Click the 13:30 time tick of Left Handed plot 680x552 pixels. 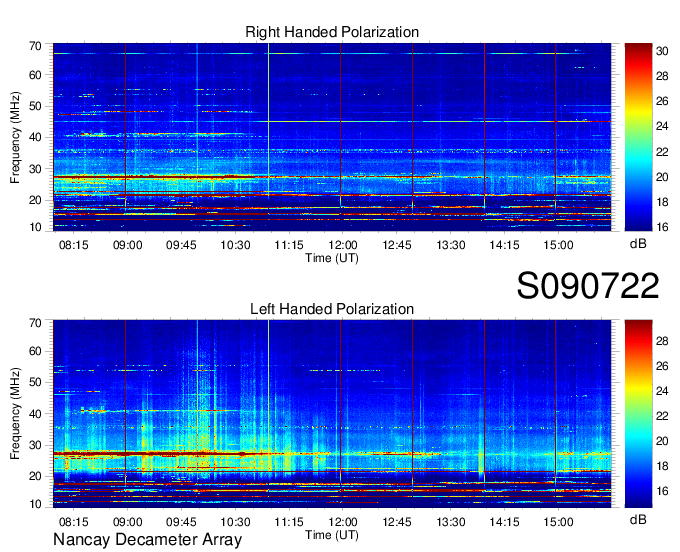(451, 522)
